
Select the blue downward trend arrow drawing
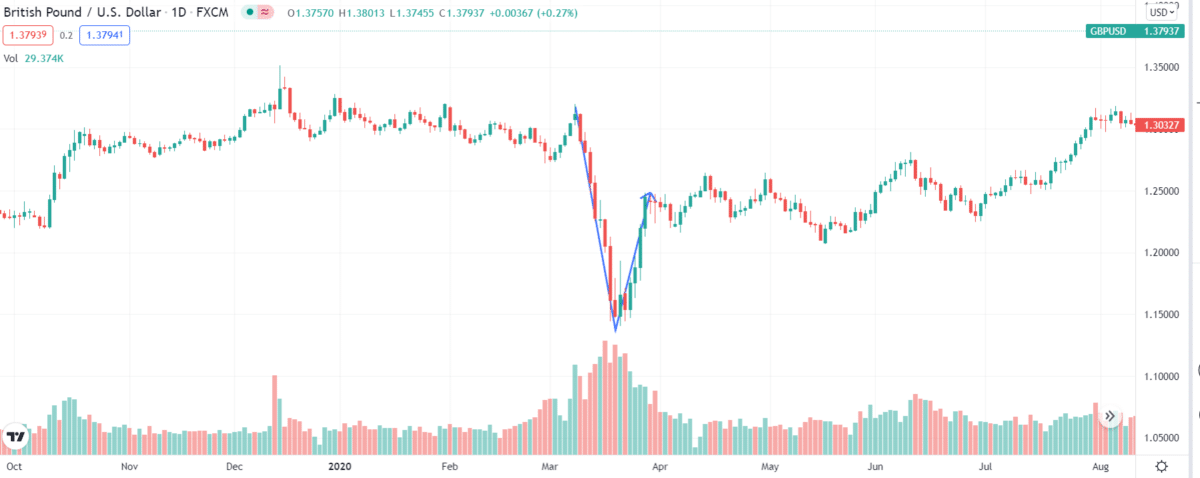[595, 218]
